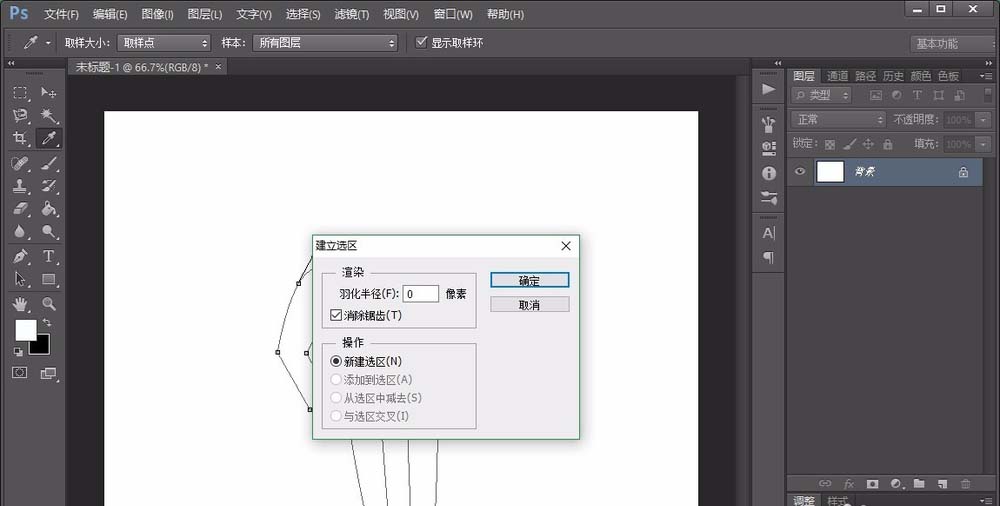
Task: Switch to the 路径 tab
Action: pos(865,76)
